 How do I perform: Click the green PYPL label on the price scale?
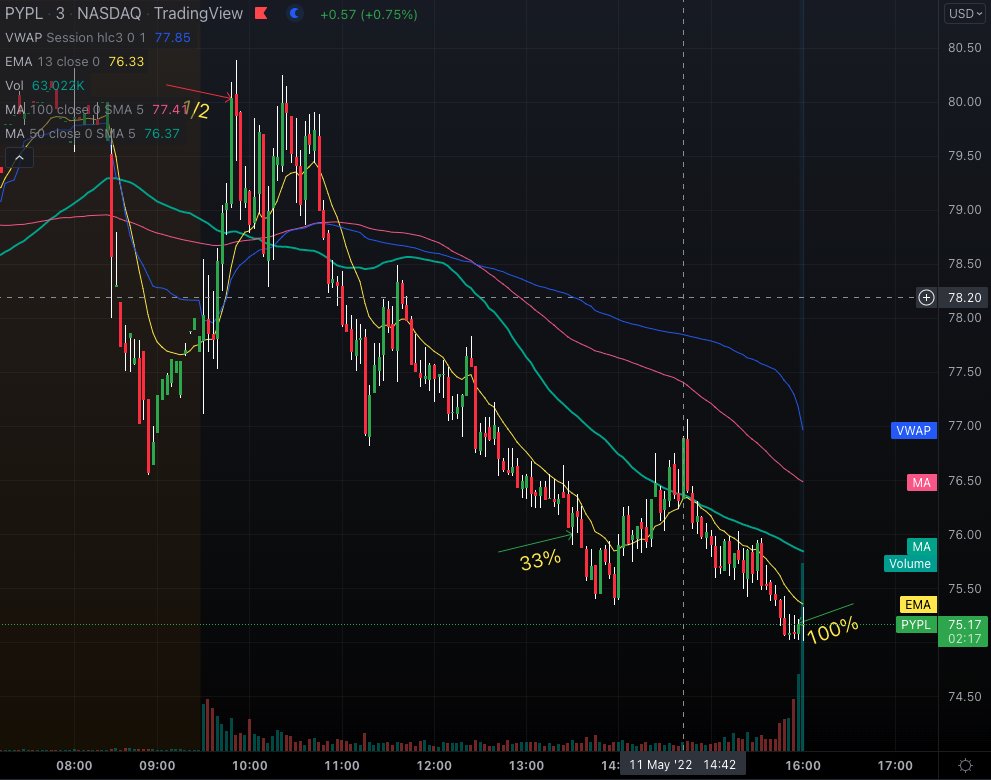click(916, 625)
